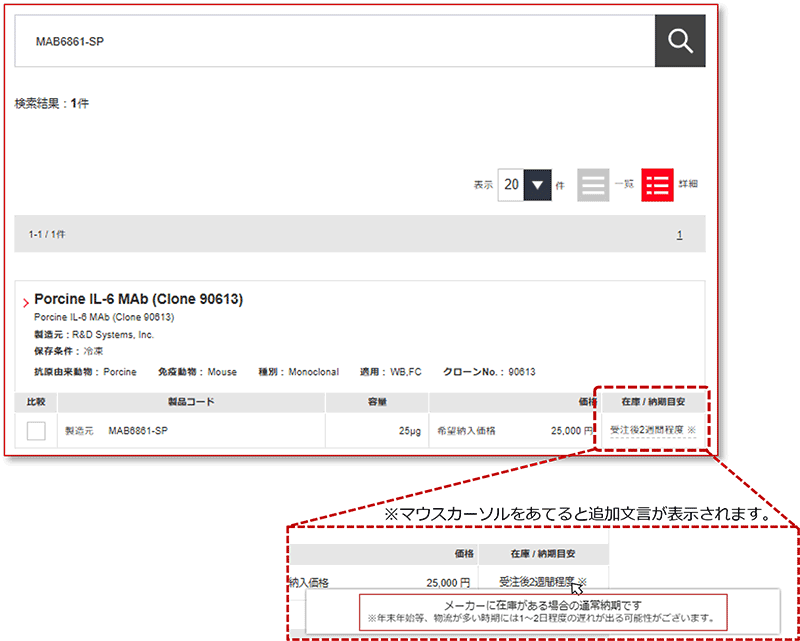Click the red chevron beside the product title
The height and width of the screenshot is (641, 800).
pyautogui.click(x=25, y=301)
